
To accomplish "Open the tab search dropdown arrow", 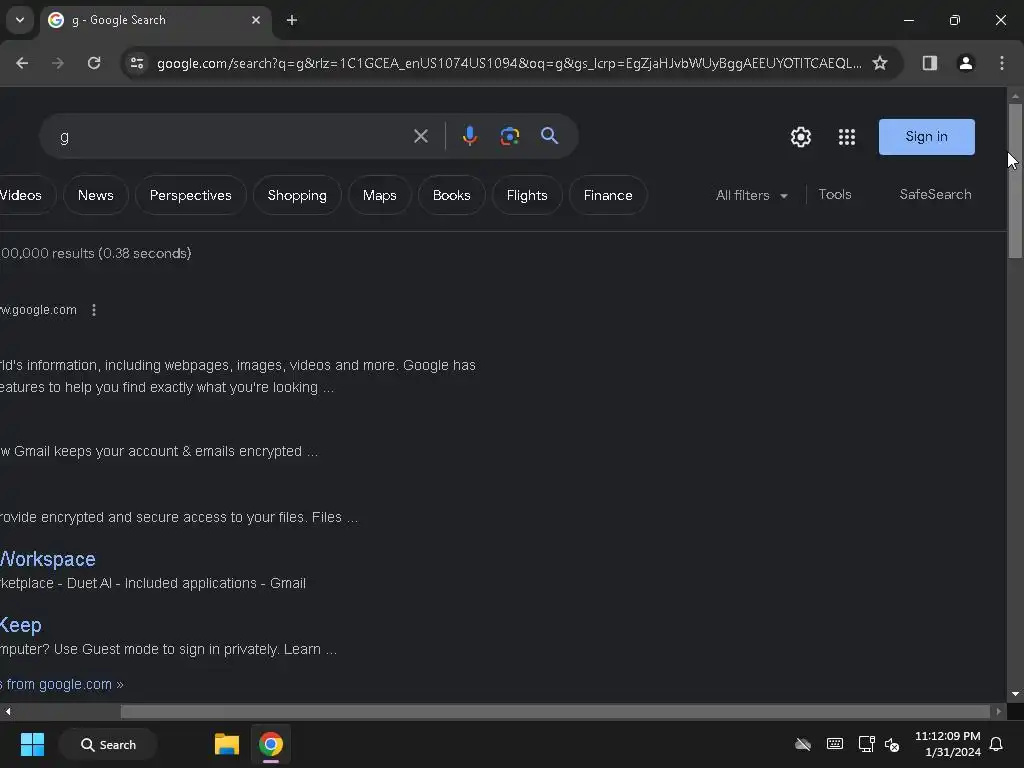I will 20,20.
